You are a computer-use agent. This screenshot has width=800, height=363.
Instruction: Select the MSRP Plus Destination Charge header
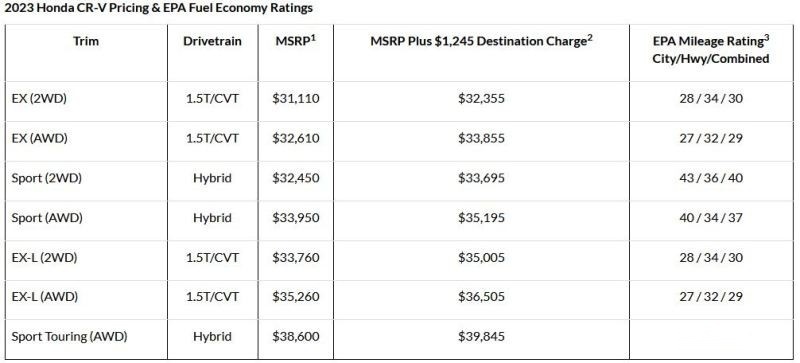point(481,41)
